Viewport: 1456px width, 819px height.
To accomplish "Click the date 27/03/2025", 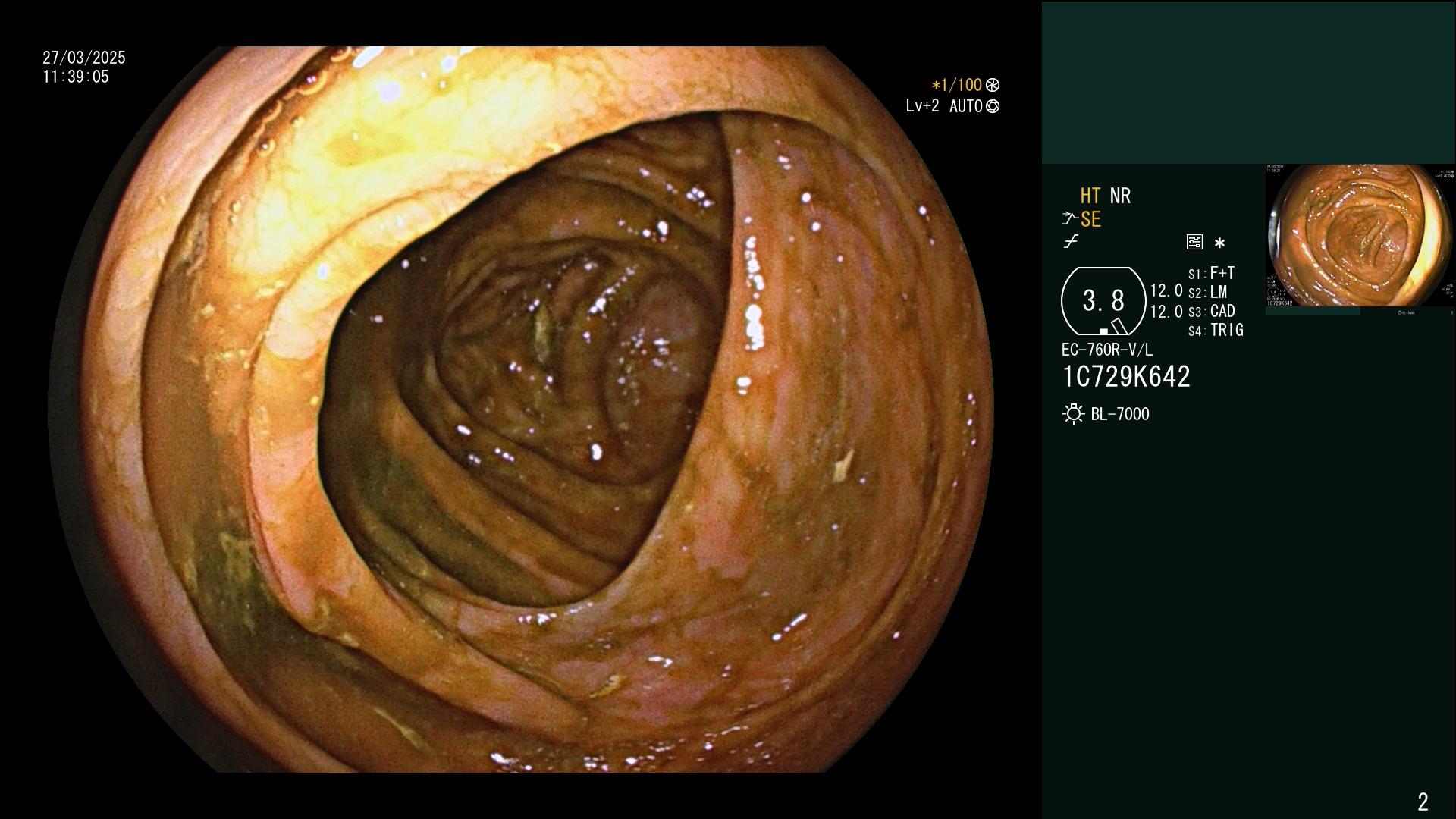I will [84, 58].
